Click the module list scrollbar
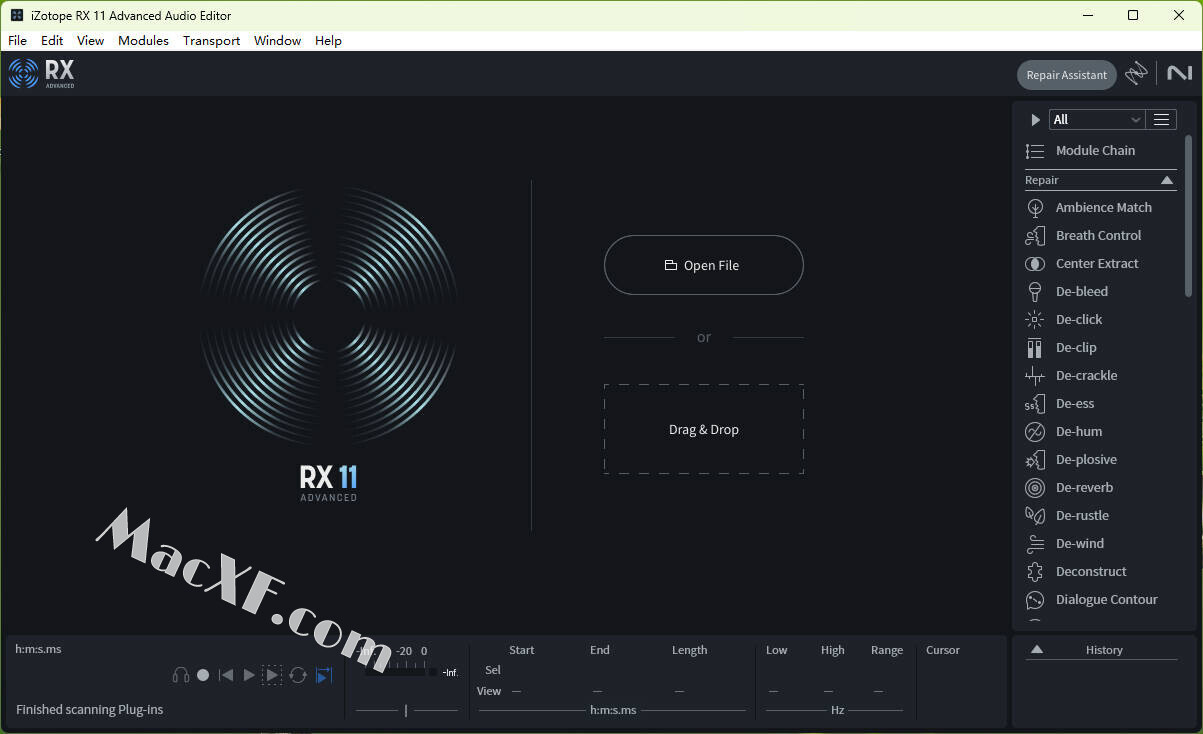 [x=1189, y=215]
